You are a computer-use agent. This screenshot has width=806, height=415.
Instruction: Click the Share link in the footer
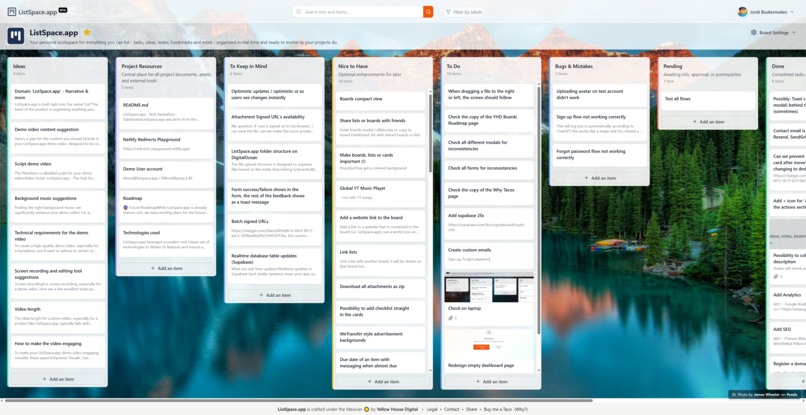[471, 409]
